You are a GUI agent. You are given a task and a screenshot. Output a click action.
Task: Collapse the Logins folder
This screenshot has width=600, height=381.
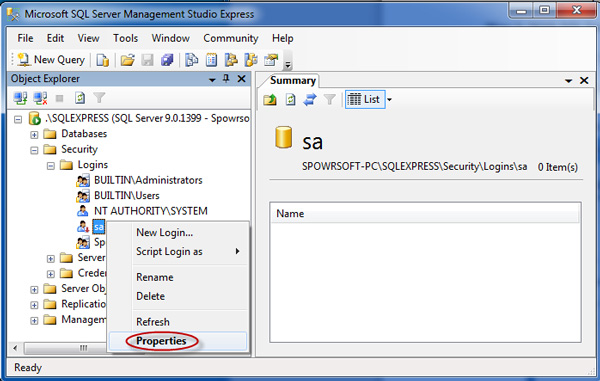[x=51, y=166]
